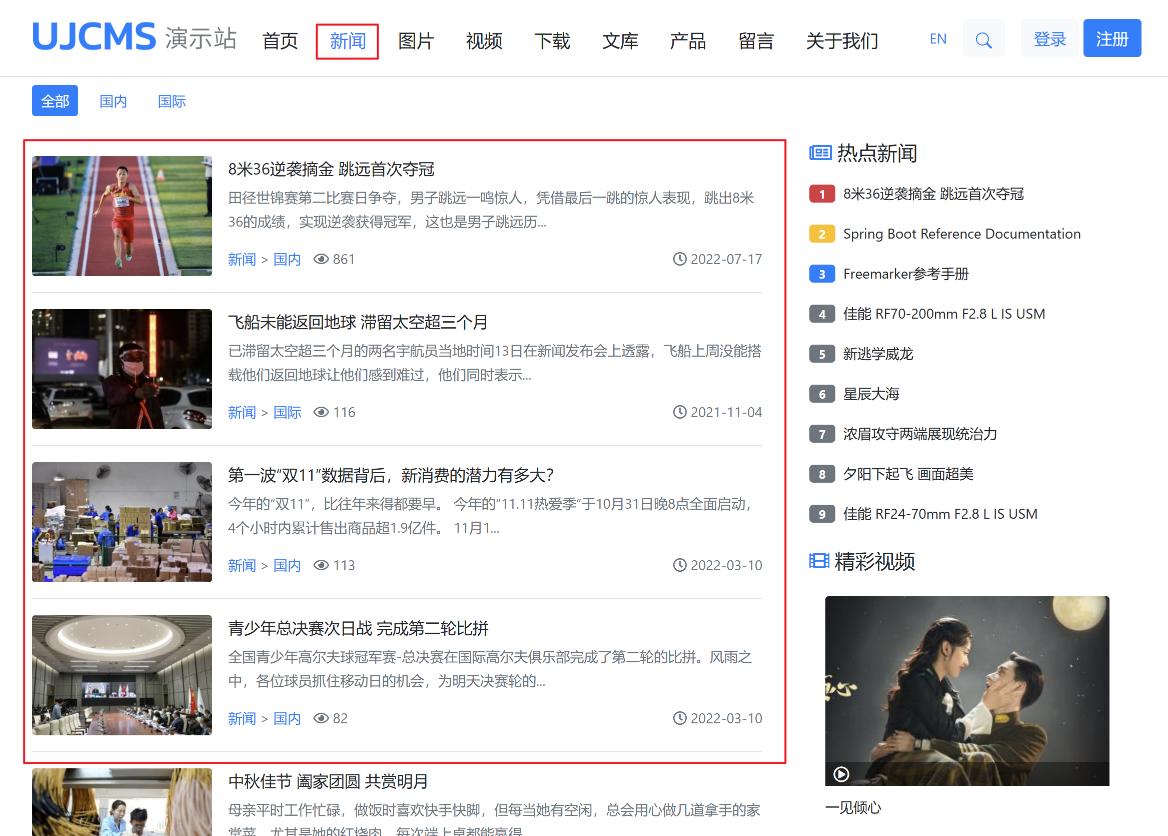The height and width of the screenshot is (836, 1168).
Task: Click the warehouse parcels thumbnail
Action: 122,522
